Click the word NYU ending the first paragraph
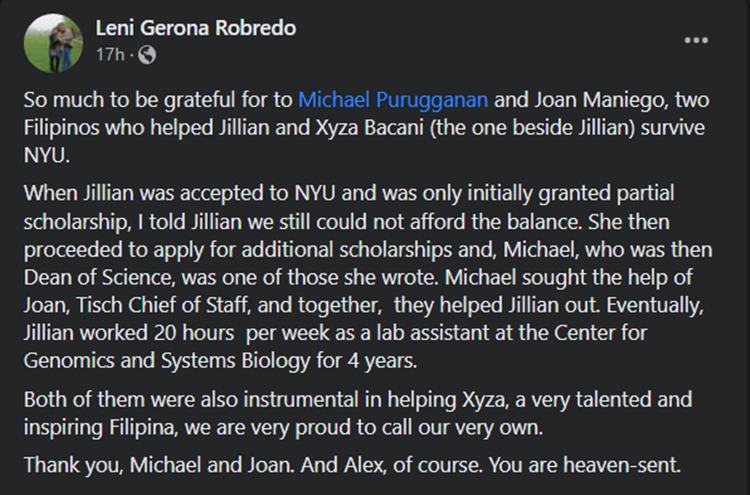750x495 pixels. click(x=47, y=155)
